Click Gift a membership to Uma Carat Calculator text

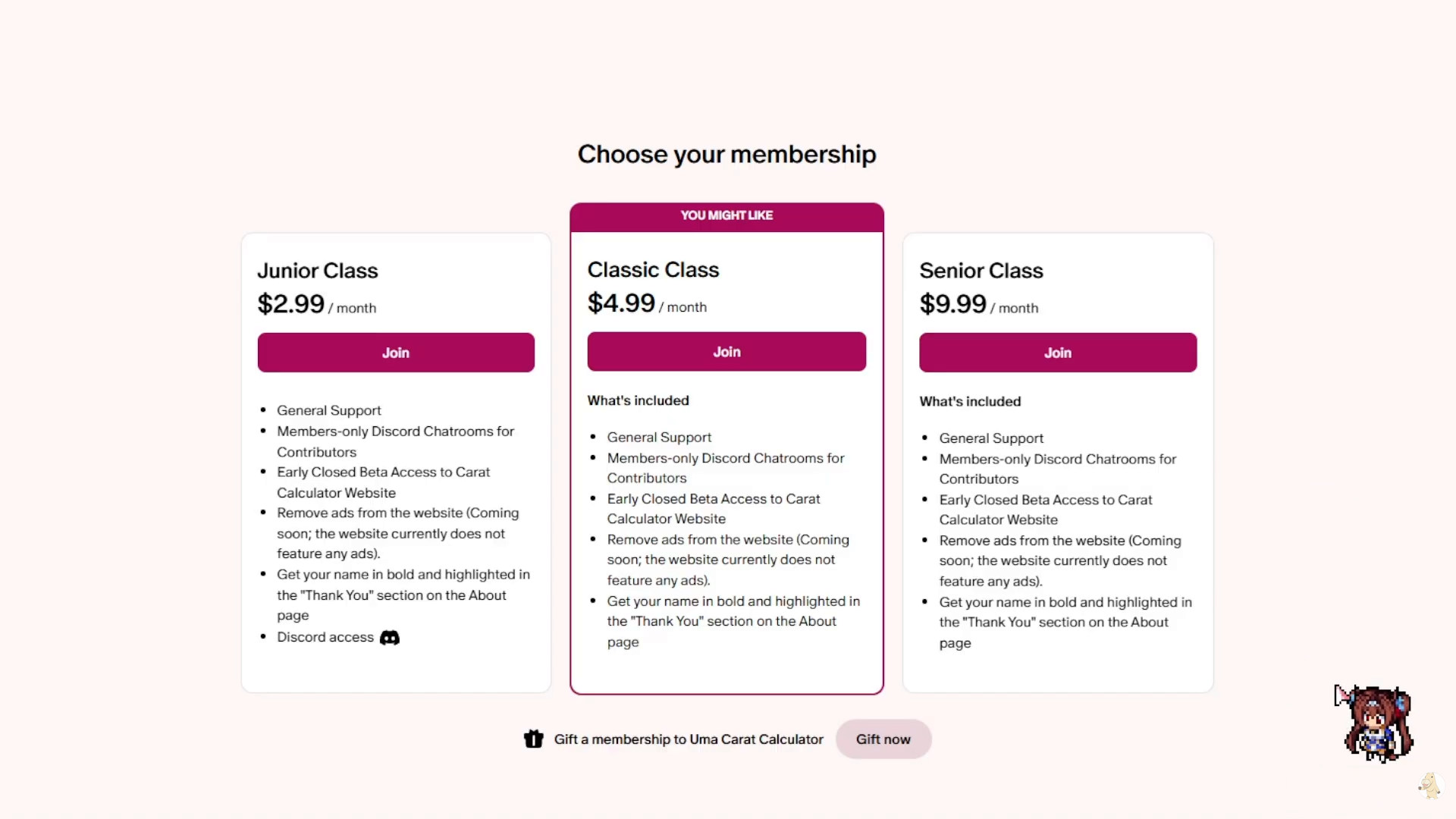pos(689,739)
